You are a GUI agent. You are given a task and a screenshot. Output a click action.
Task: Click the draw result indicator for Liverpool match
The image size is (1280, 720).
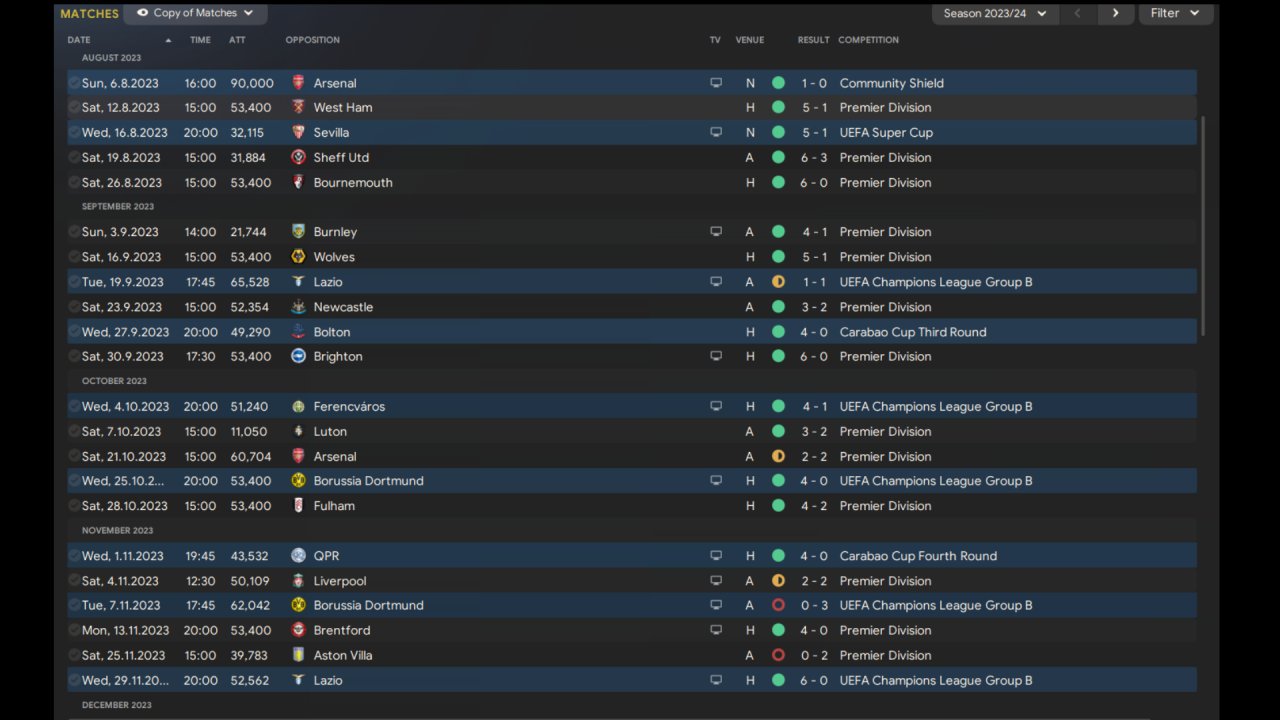778,581
